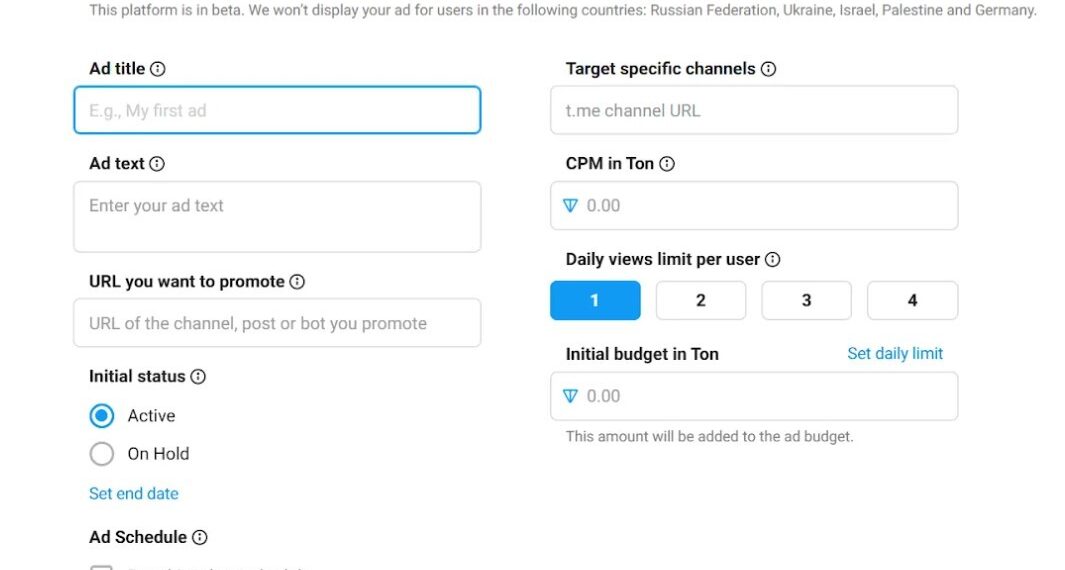Focus the Initial budget in Ton field

[x=754, y=396]
